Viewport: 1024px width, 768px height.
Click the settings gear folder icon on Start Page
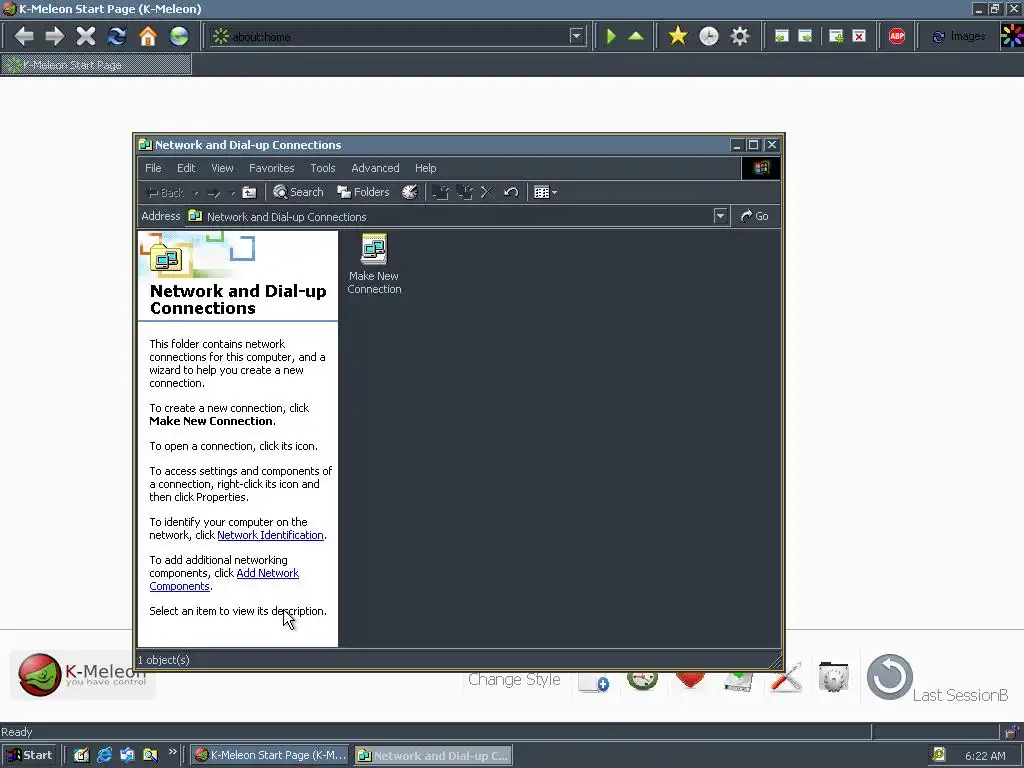pyautogui.click(x=833, y=677)
